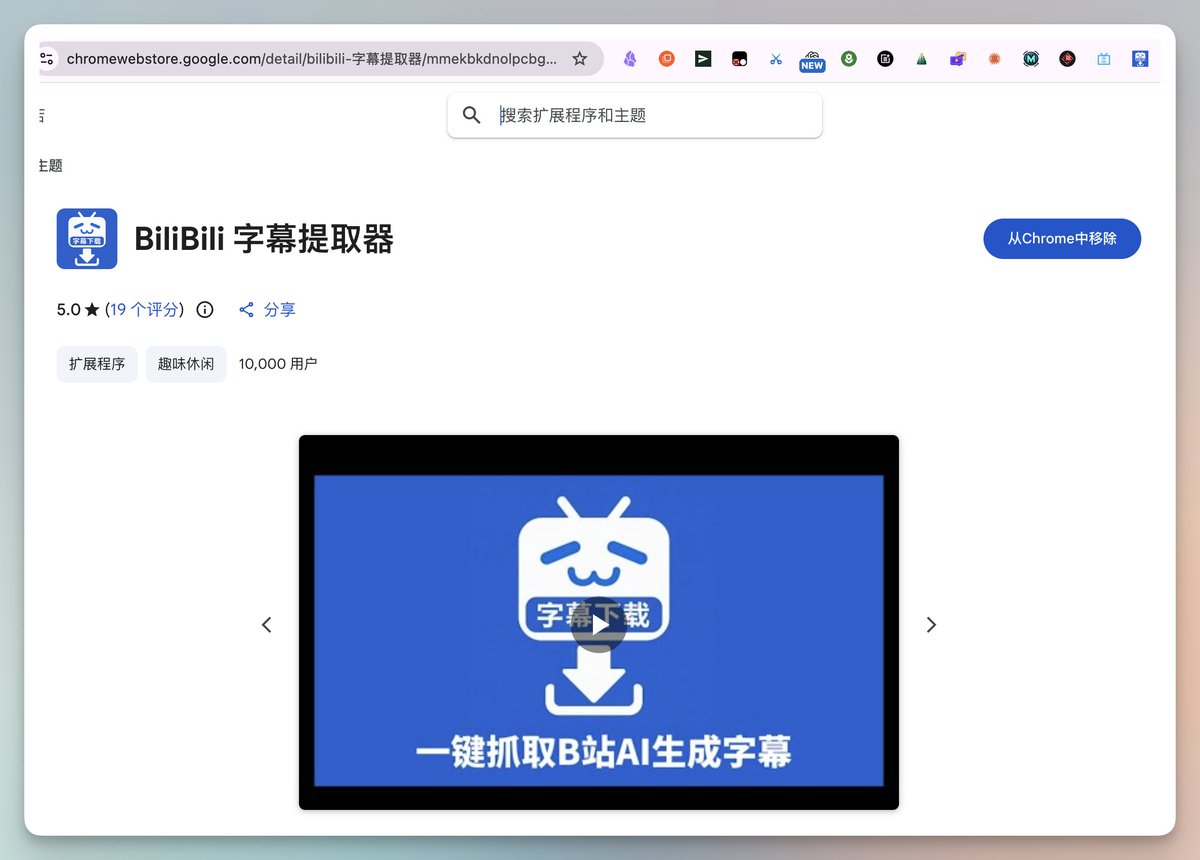Click the BiliBili 字幕提取器 logo image

(x=87, y=239)
